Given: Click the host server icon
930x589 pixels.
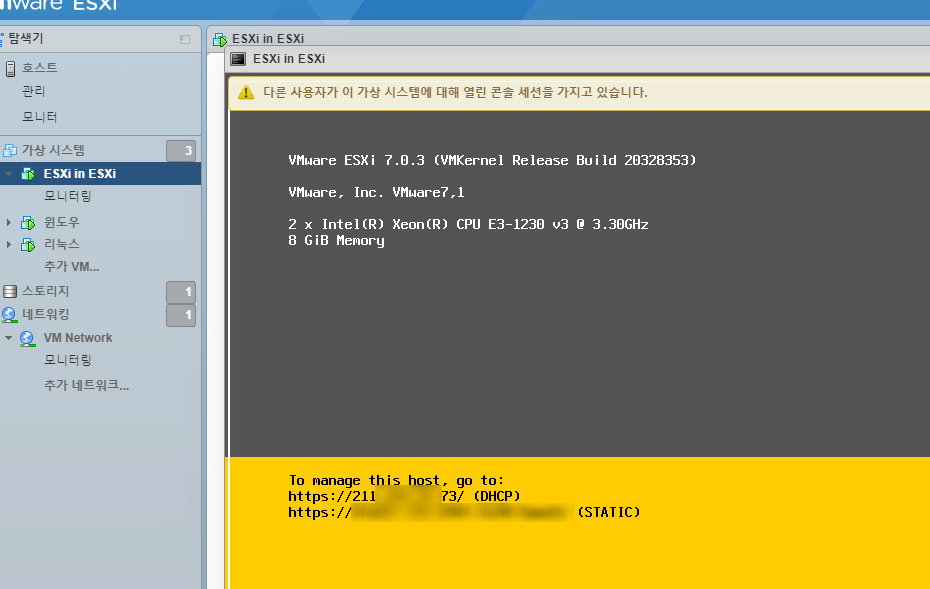Looking at the screenshot, I should coord(10,68).
